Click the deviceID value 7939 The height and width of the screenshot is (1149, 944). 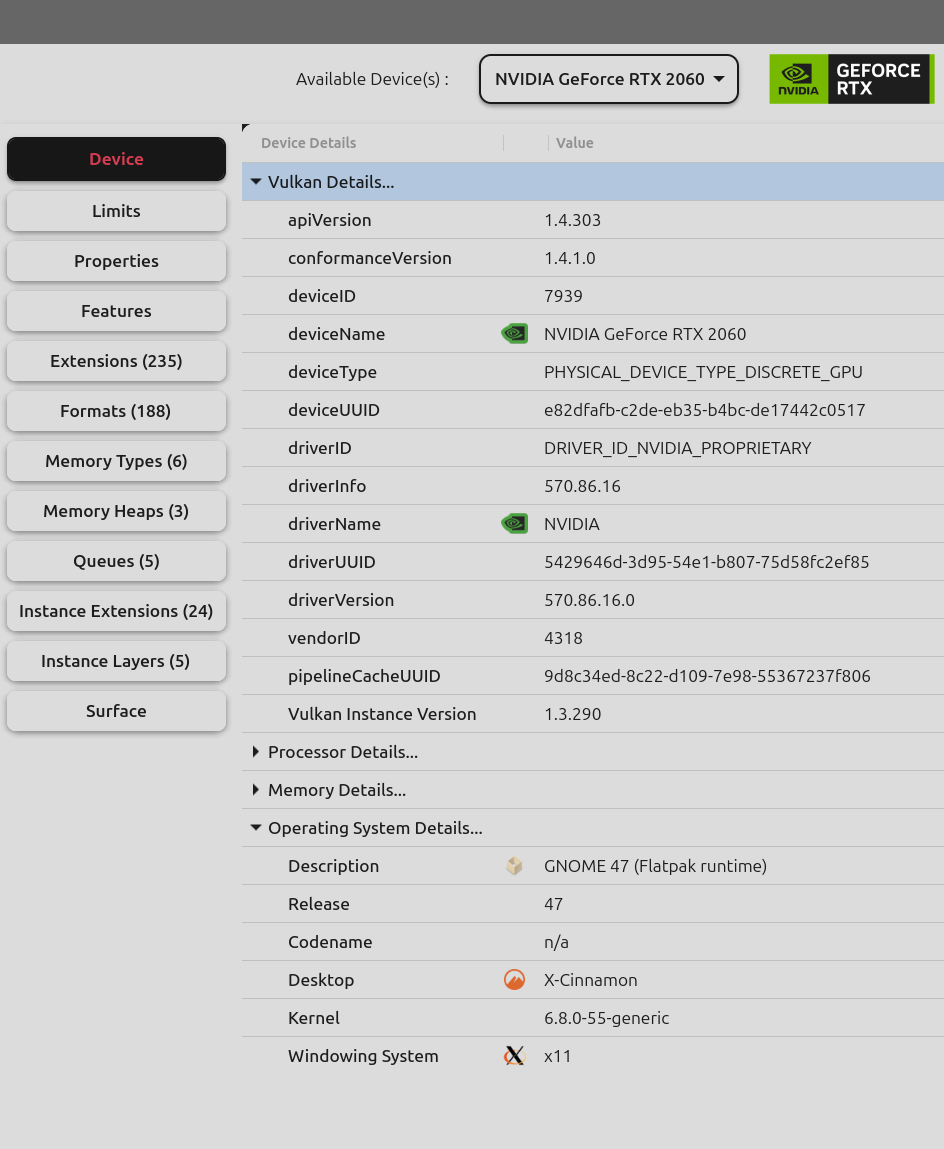[x=563, y=296]
